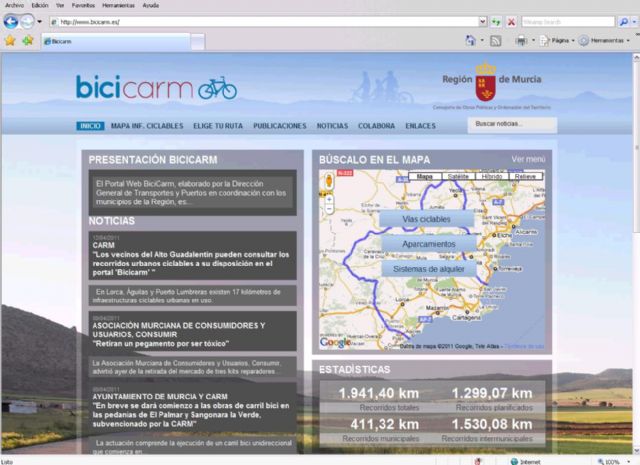Screen dimensions: 640x465
Task: Click the Refresh page icon
Action: point(496,21)
